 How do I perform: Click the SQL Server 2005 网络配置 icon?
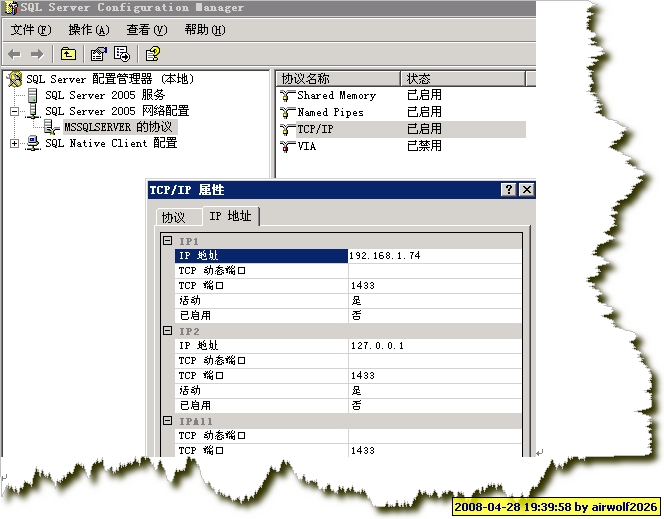tap(33, 111)
